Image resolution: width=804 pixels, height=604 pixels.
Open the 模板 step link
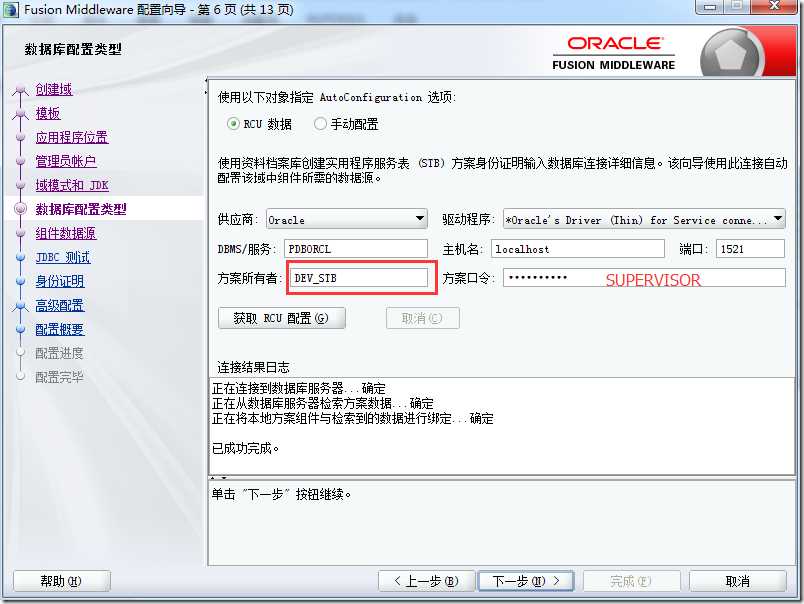[48, 113]
